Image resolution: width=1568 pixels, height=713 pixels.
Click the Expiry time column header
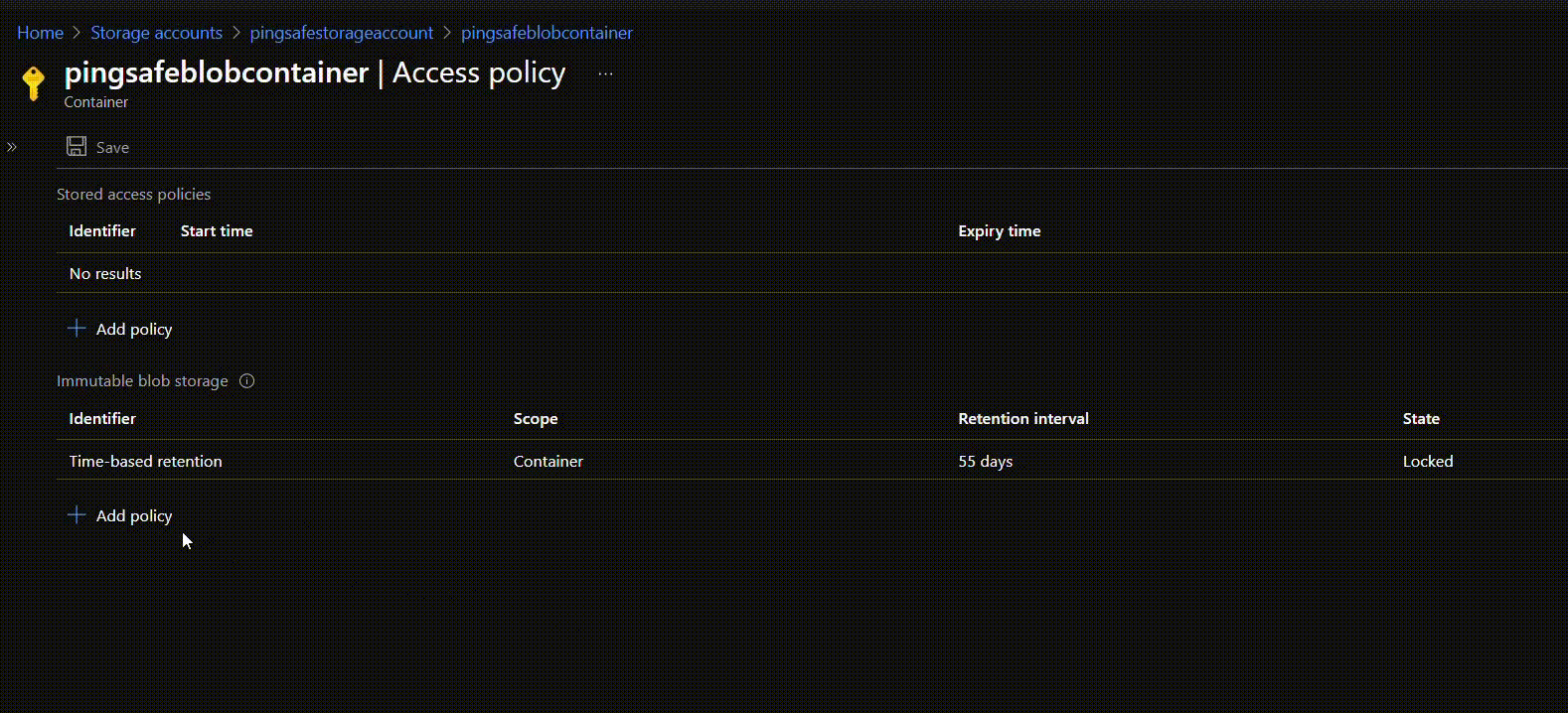[999, 231]
